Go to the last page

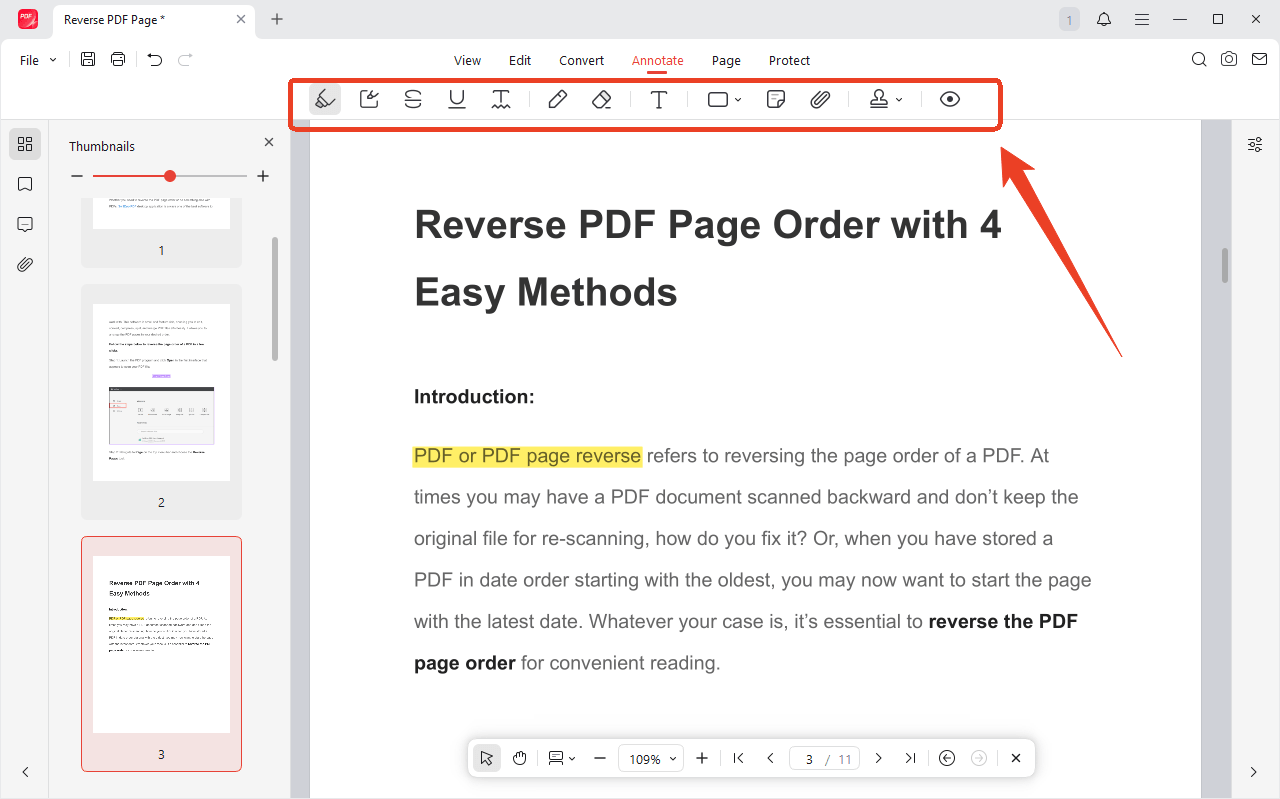[x=910, y=759]
